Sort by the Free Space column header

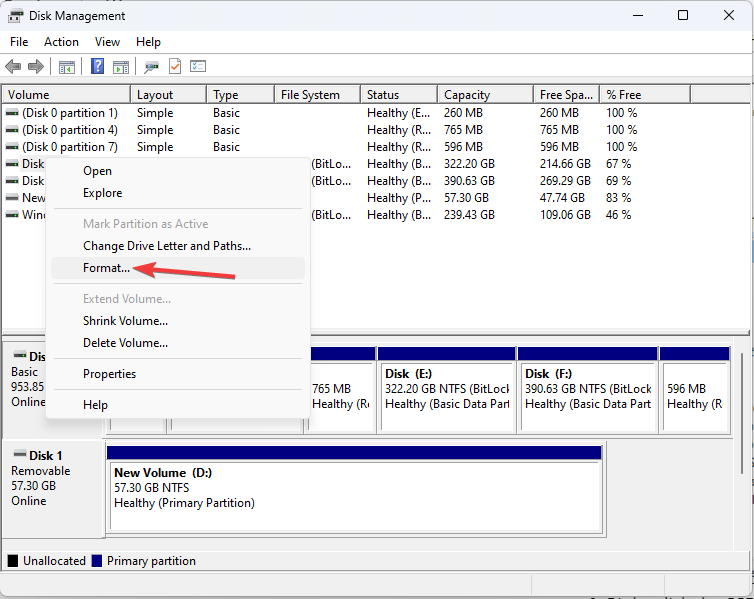click(x=566, y=95)
